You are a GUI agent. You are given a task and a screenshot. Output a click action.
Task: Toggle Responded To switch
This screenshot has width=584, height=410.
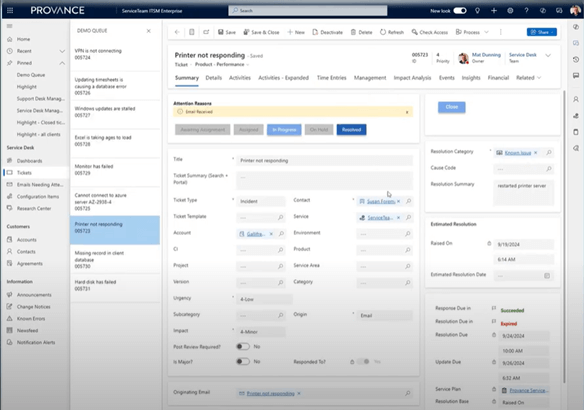click(363, 361)
